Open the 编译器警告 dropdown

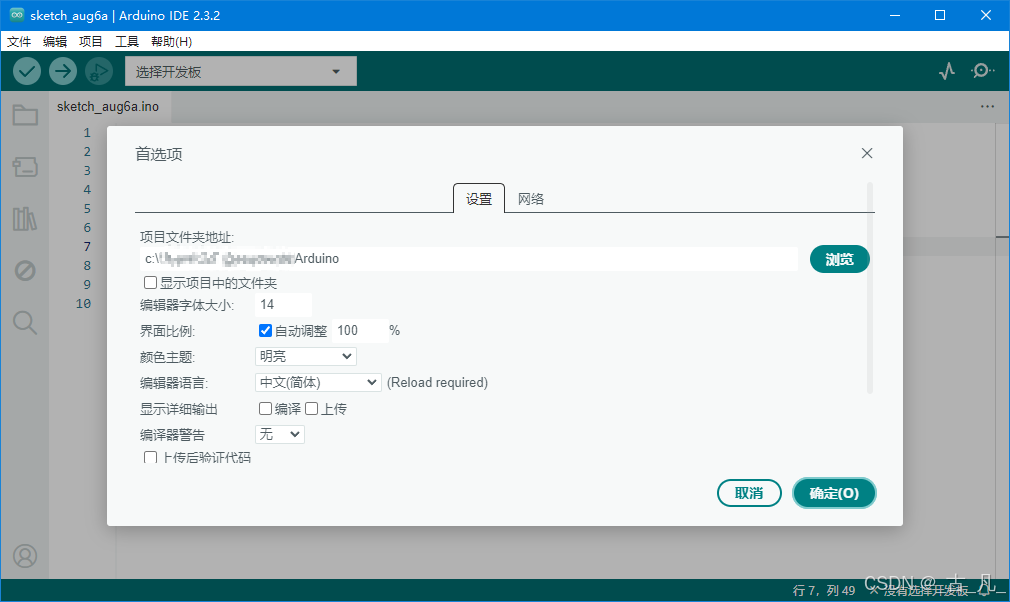pyautogui.click(x=280, y=435)
